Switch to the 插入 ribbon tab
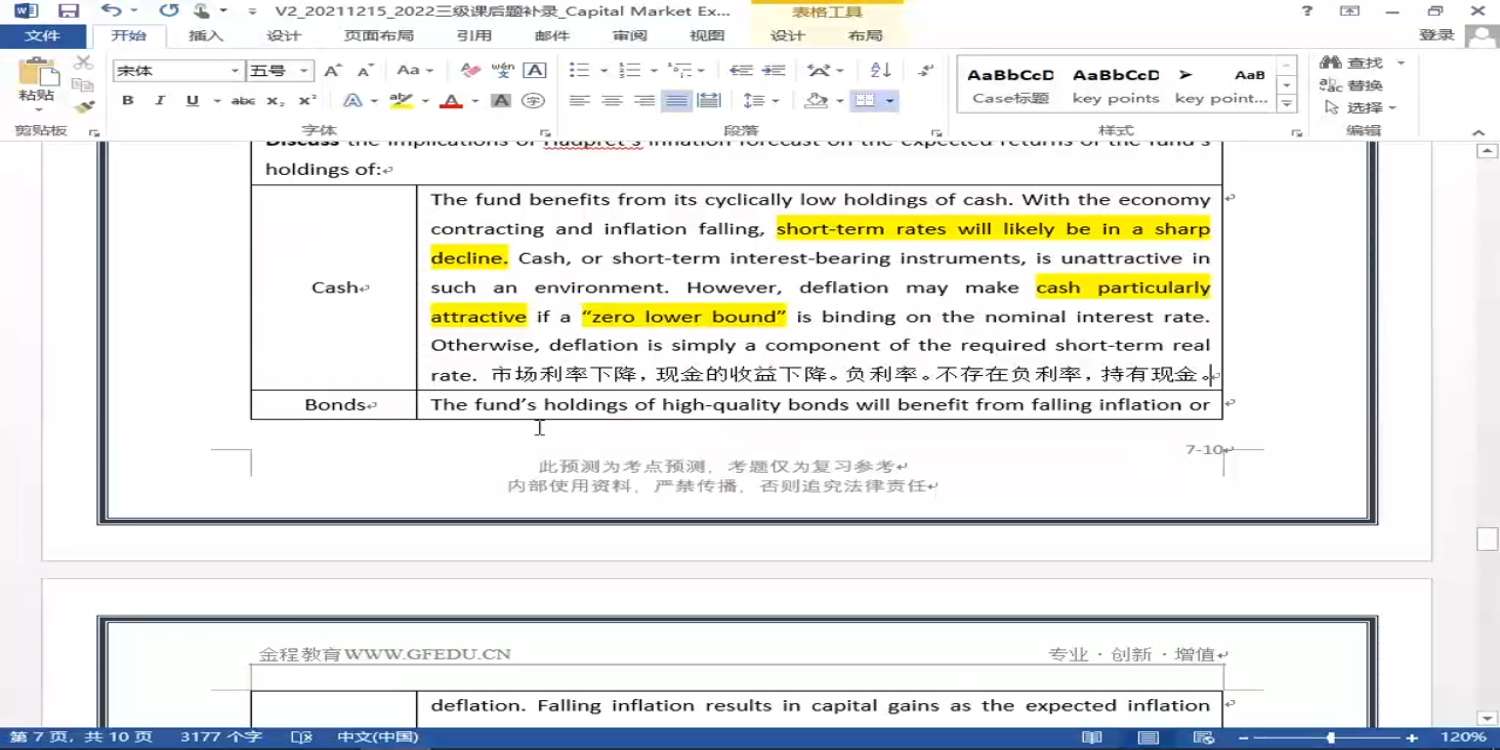1500x750 pixels. tap(206, 36)
